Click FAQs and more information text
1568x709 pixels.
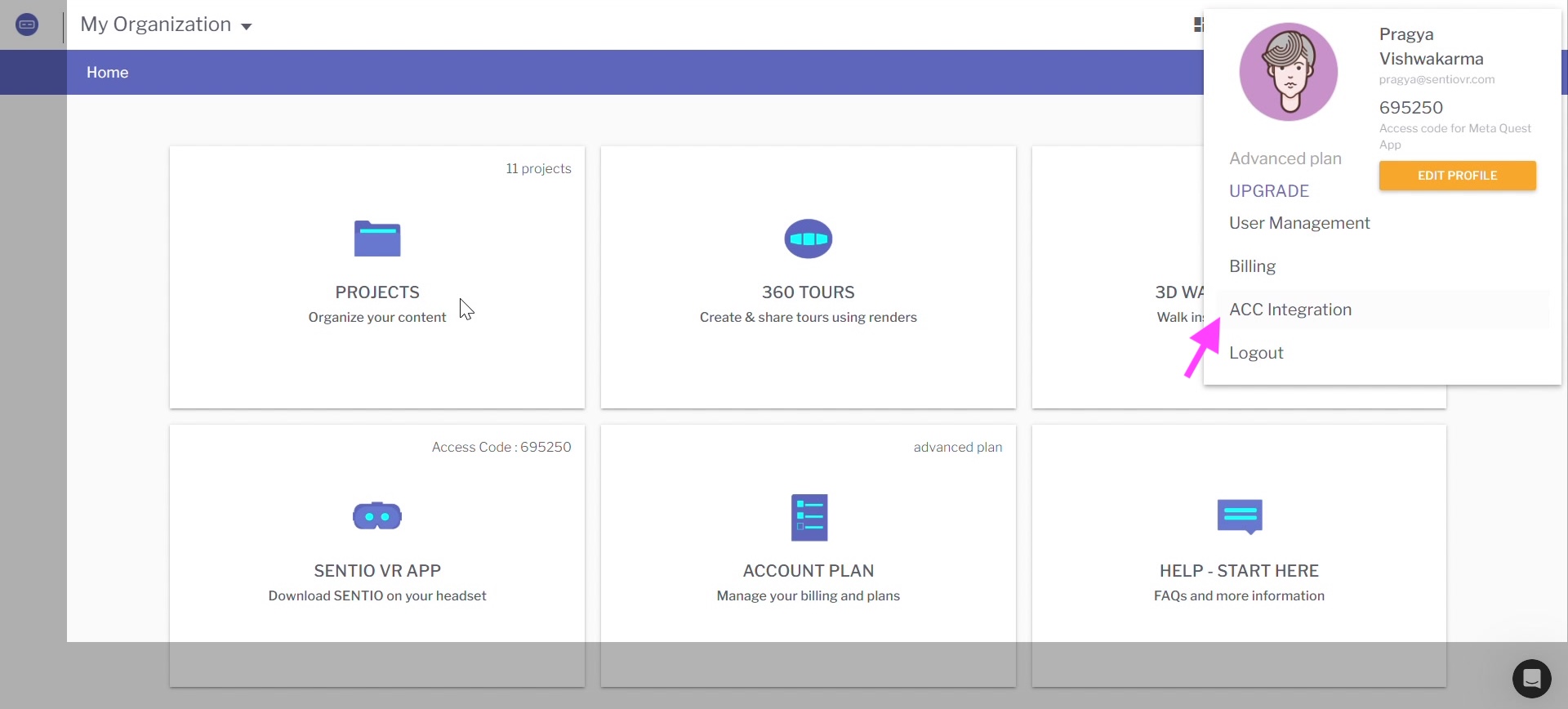pos(1240,595)
